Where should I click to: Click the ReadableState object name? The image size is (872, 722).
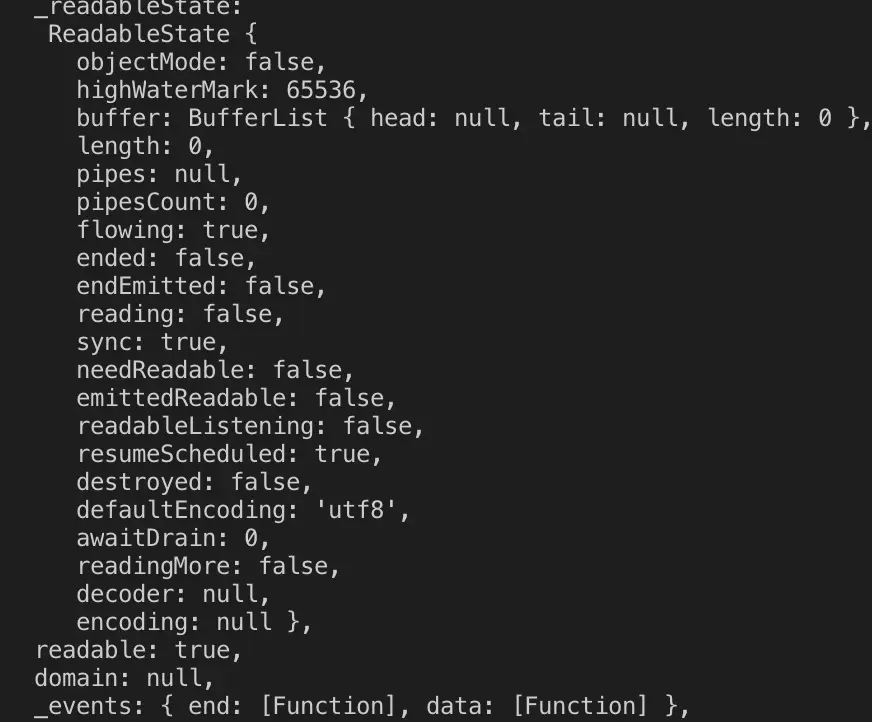click(138, 34)
